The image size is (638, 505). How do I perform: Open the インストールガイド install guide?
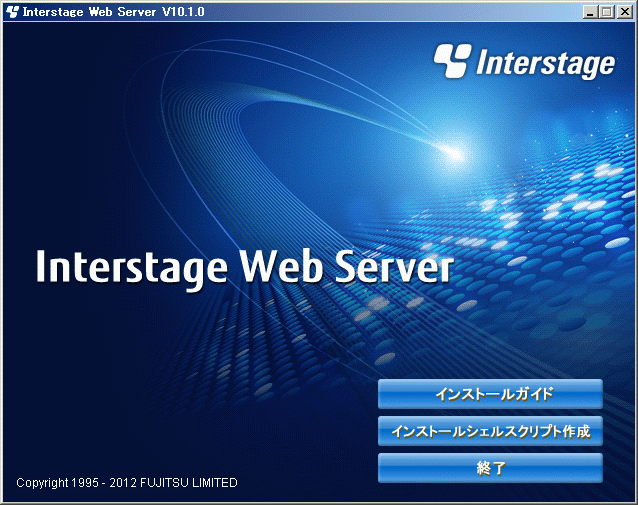point(490,394)
